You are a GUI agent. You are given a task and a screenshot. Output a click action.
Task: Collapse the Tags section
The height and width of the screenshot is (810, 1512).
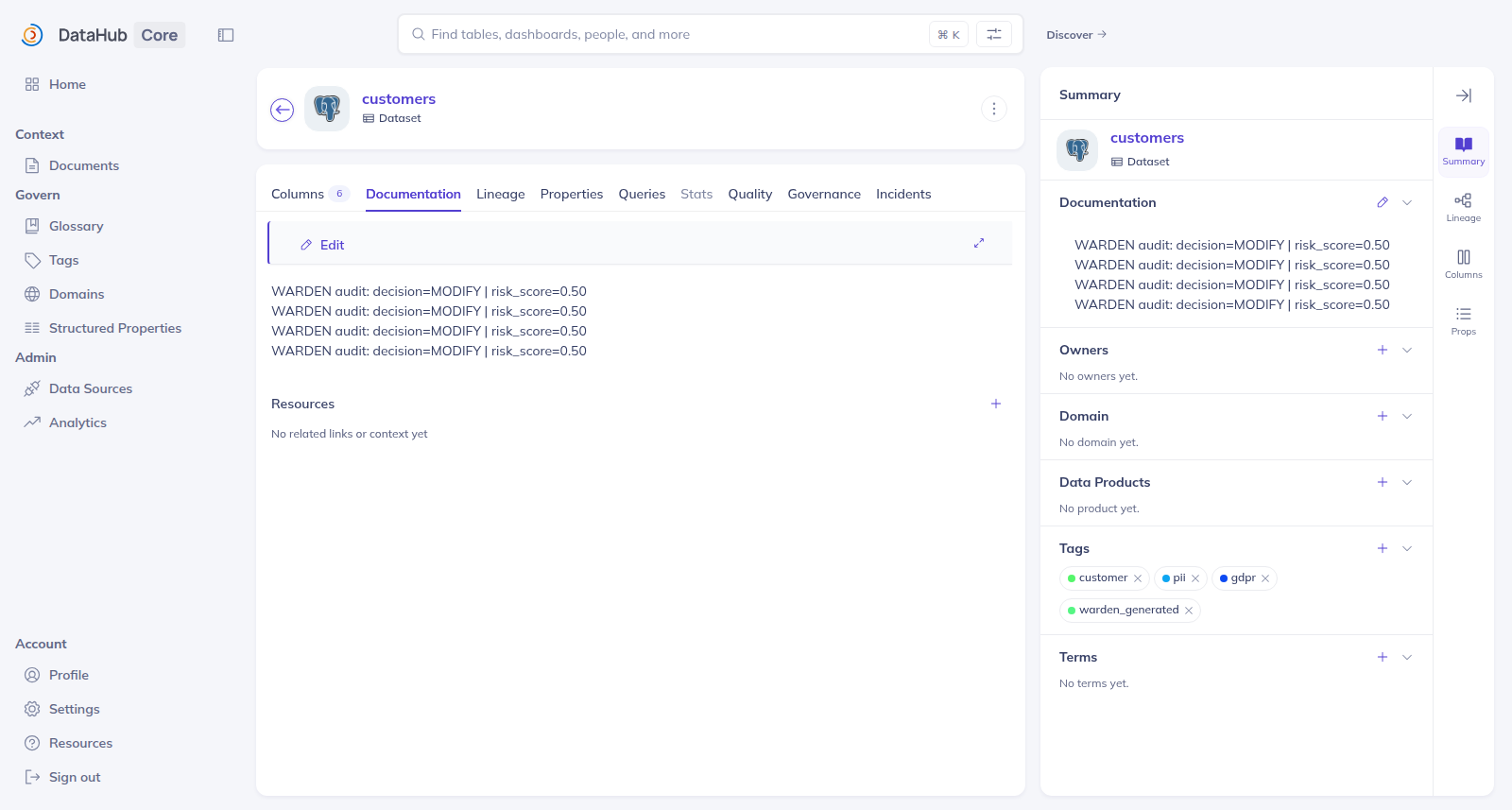(x=1407, y=548)
